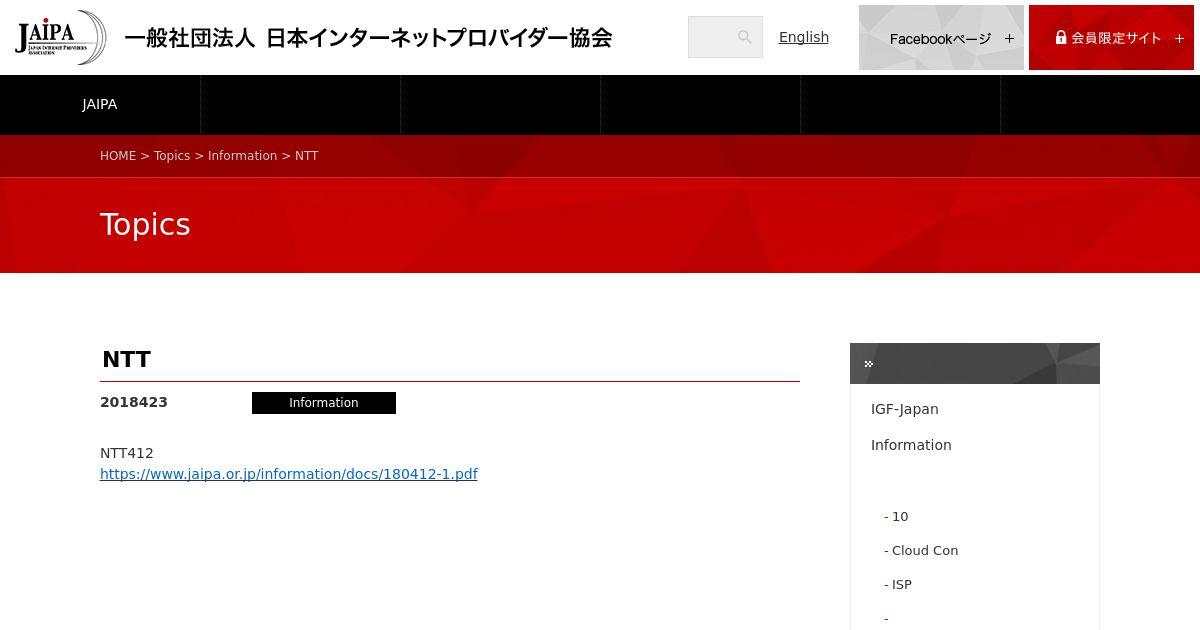Click the Topics page banner heading

point(145,225)
